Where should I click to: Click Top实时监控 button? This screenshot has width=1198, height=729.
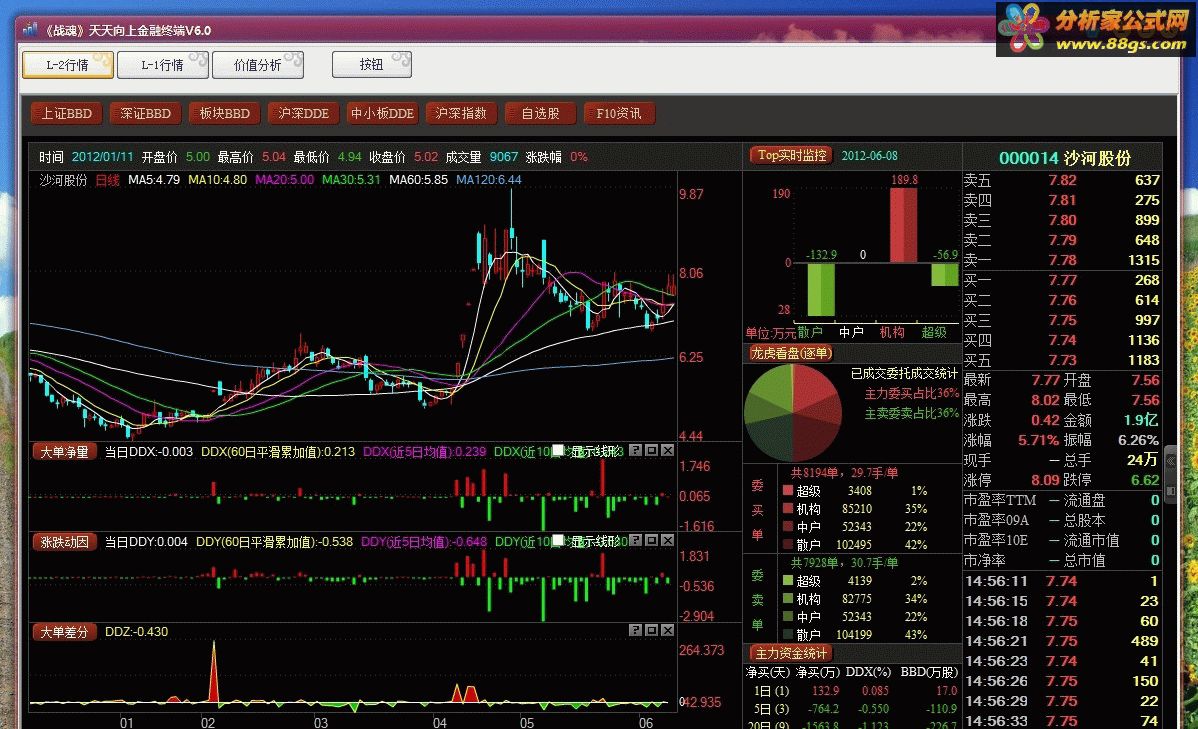(x=792, y=155)
